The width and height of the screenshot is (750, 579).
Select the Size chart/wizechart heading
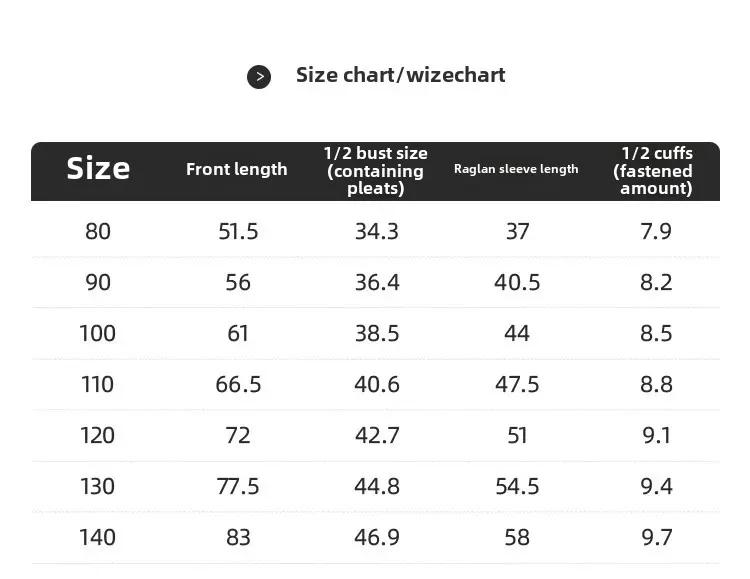point(400,75)
